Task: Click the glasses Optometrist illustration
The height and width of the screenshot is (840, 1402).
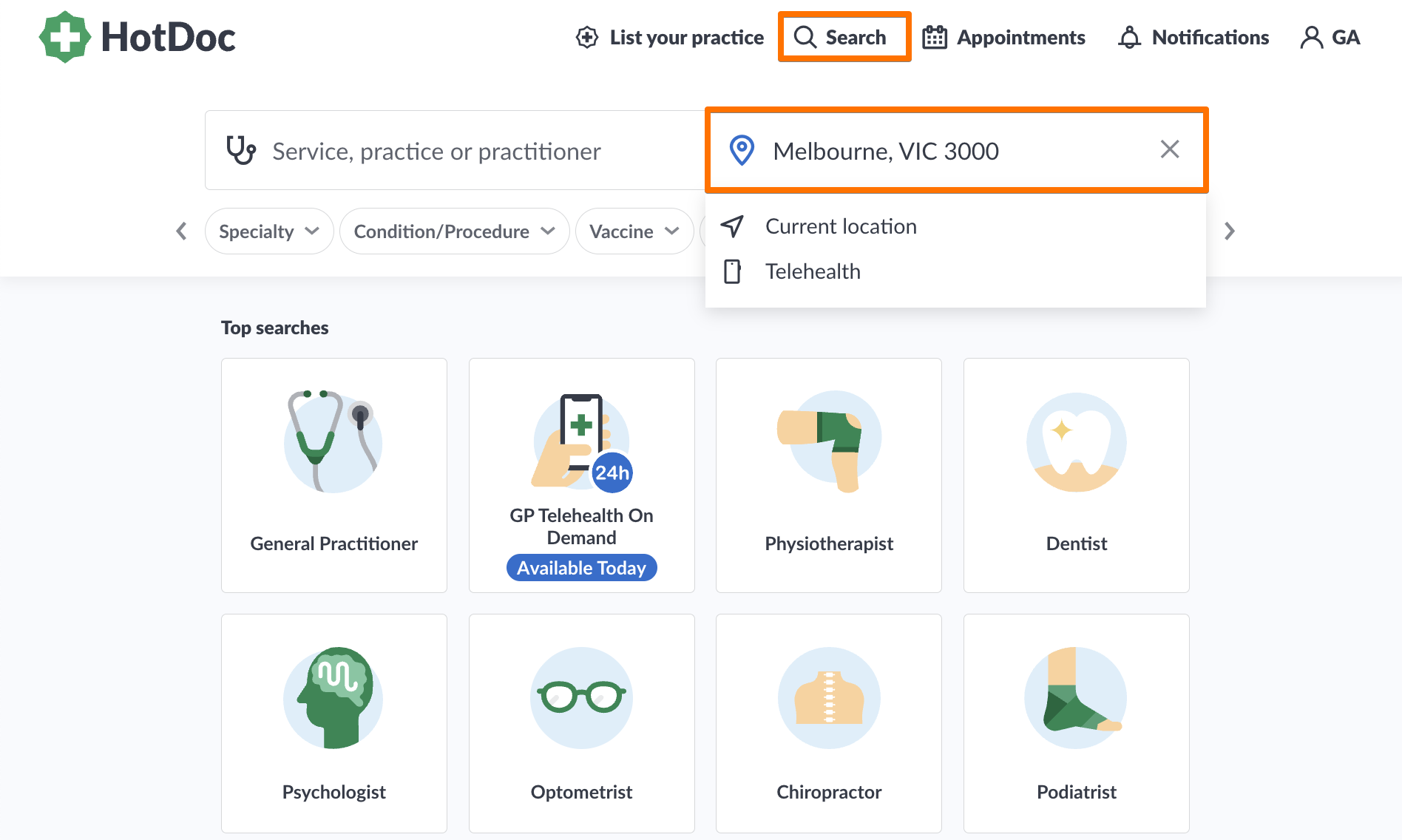Action: [x=582, y=697]
